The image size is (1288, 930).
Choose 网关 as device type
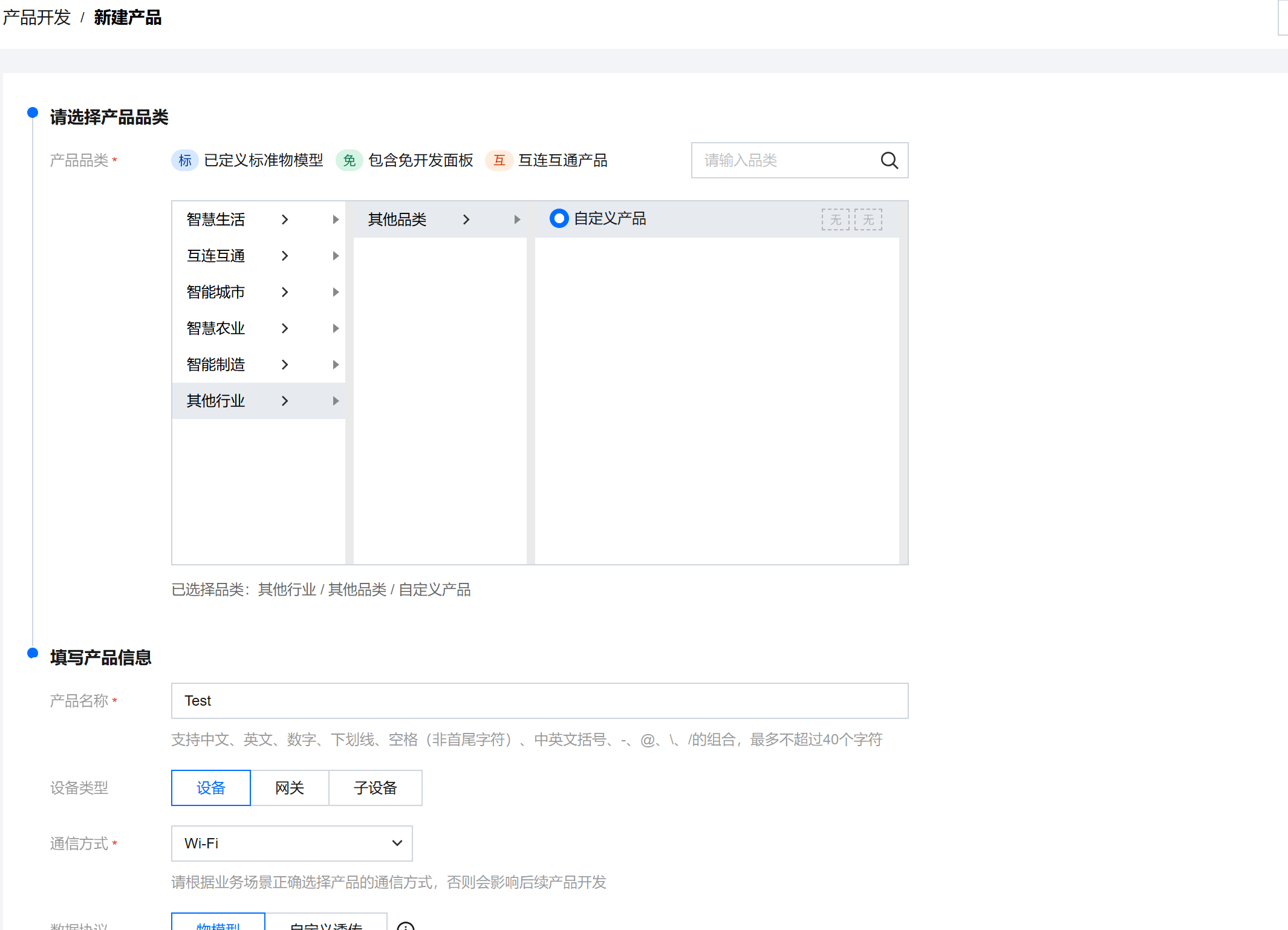(290, 788)
